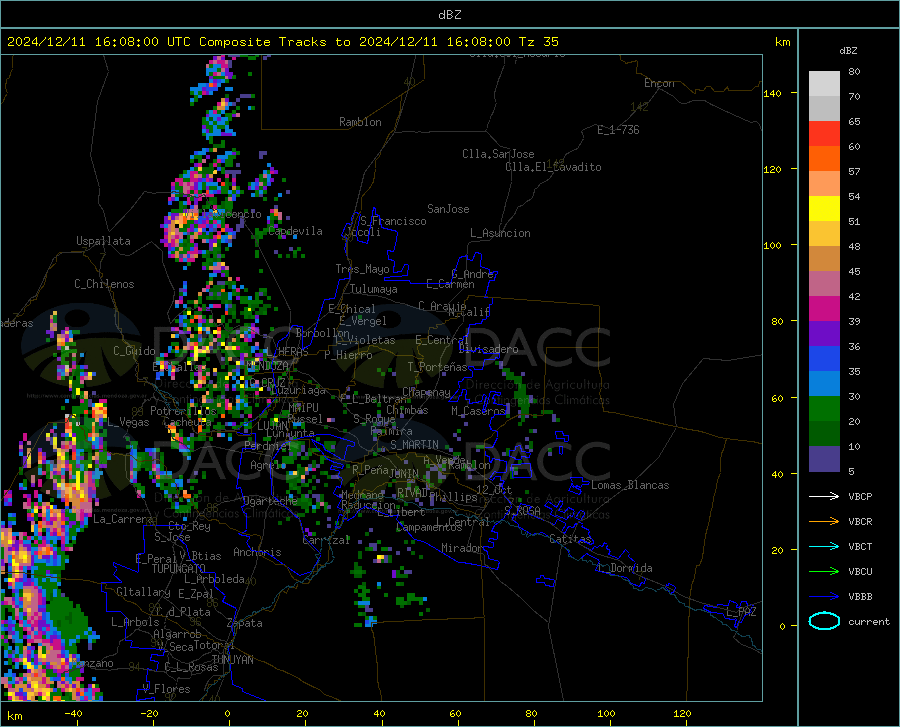Viewport: 900px width, 727px height.
Task: Click the 'P_Hierro' map label
Action: click(348, 355)
